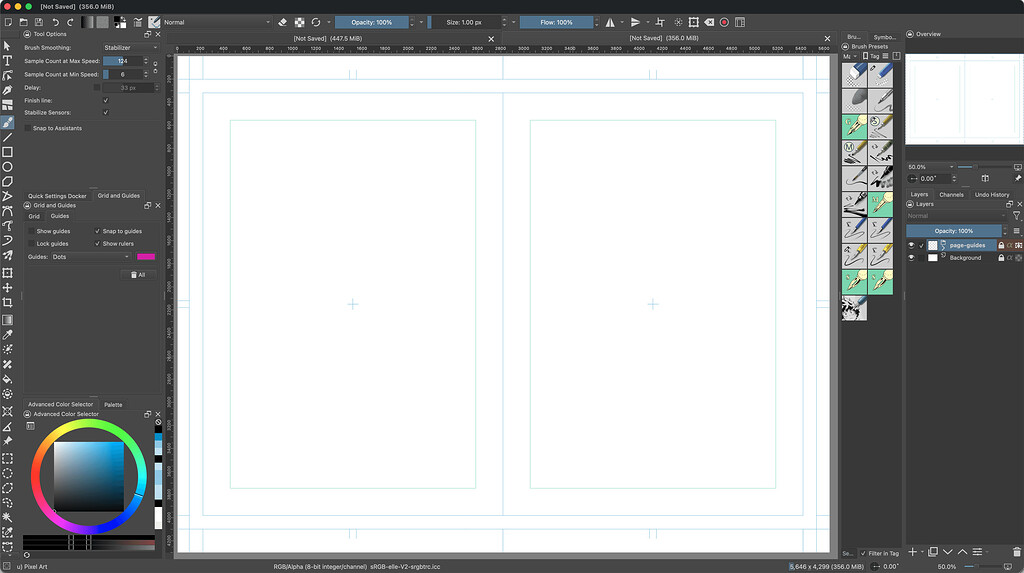
Task: Select the Move tool
Action: point(7,287)
